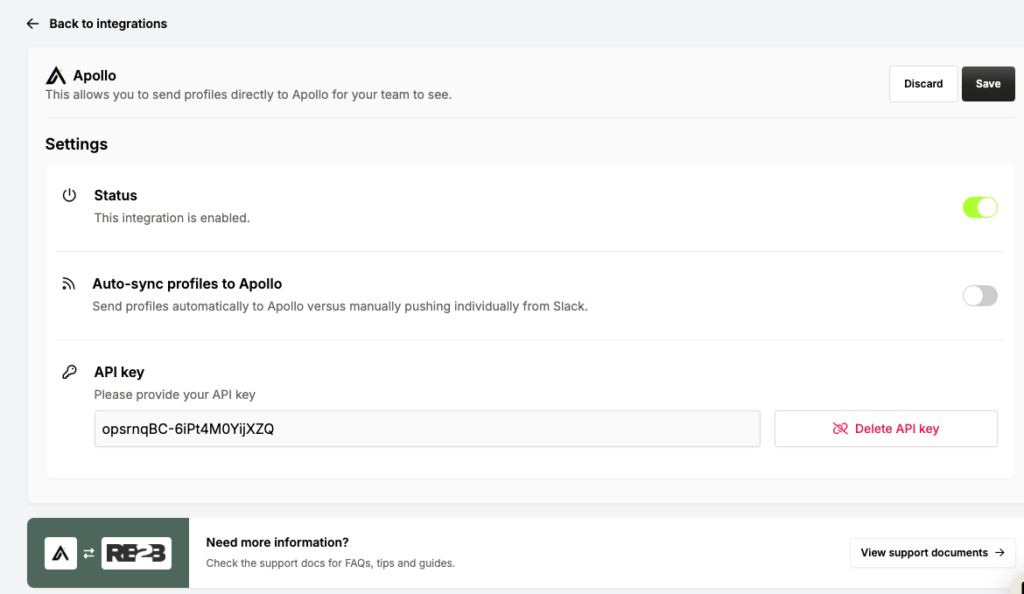Click the arrow in View support documents
The image size is (1024, 594).
click(999, 552)
